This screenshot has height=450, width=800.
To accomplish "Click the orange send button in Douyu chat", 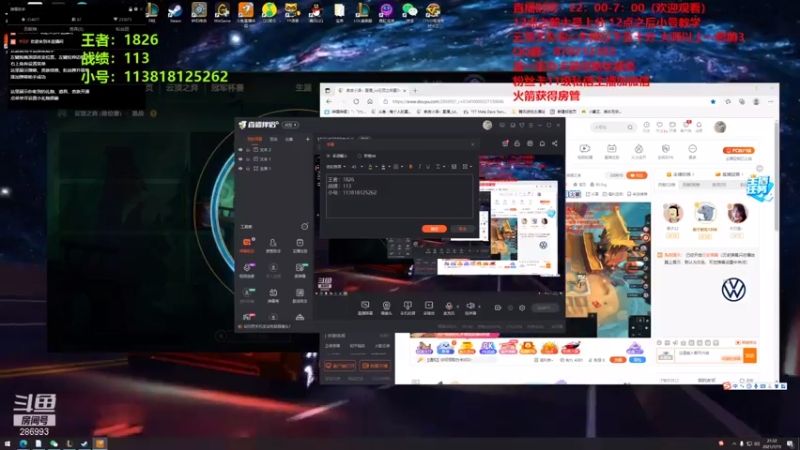I will [749, 356].
